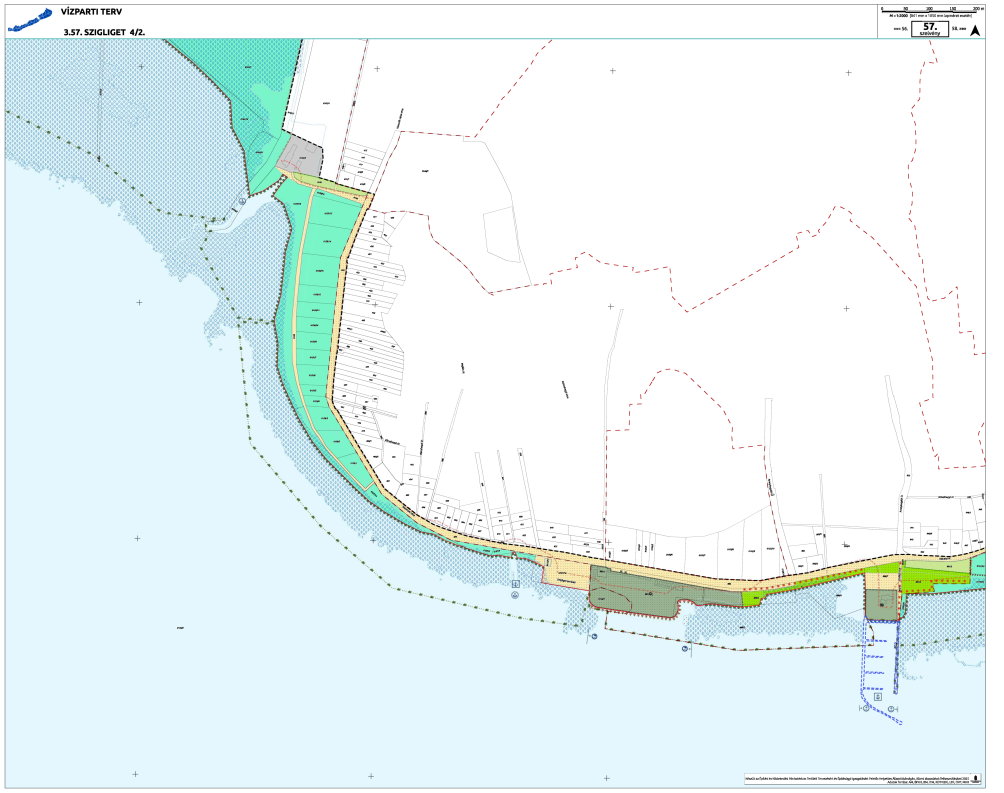Click the north arrow symbol

(975, 29)
